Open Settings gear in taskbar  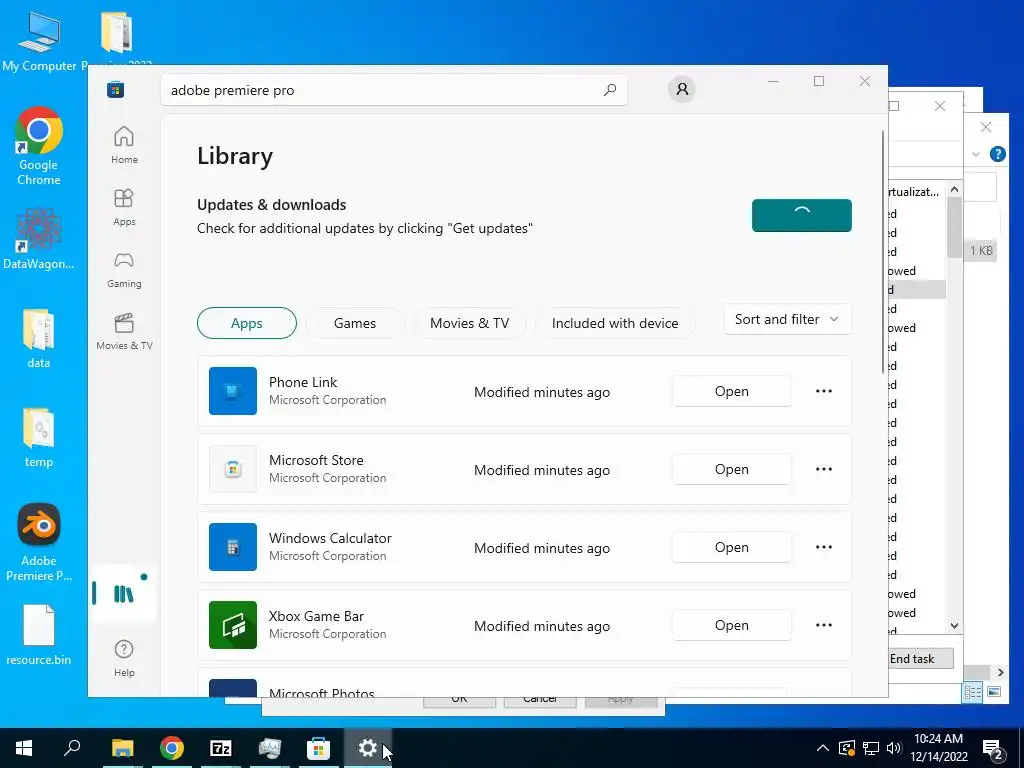pos(368,748)
